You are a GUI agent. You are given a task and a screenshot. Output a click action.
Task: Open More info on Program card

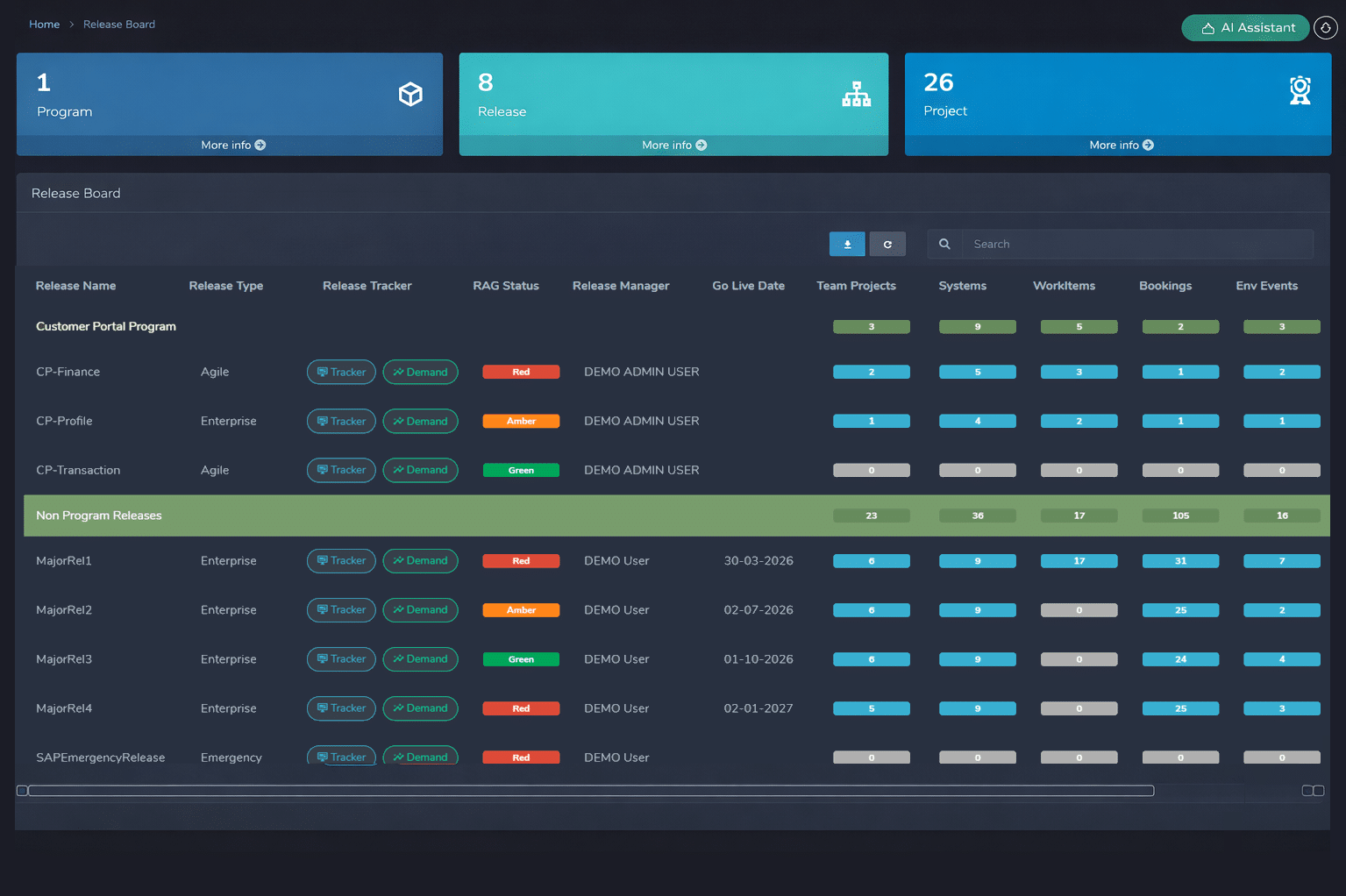point(232,146)
